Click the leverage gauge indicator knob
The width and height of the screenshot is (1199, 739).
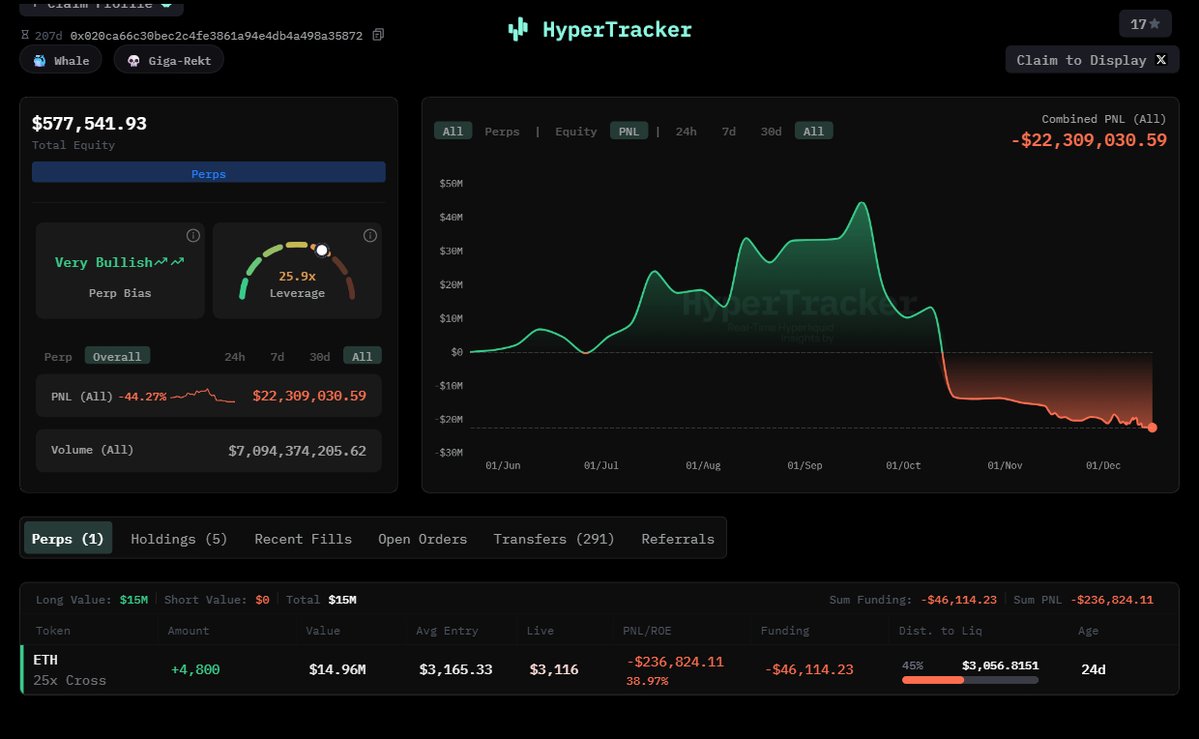coord(322,249)
